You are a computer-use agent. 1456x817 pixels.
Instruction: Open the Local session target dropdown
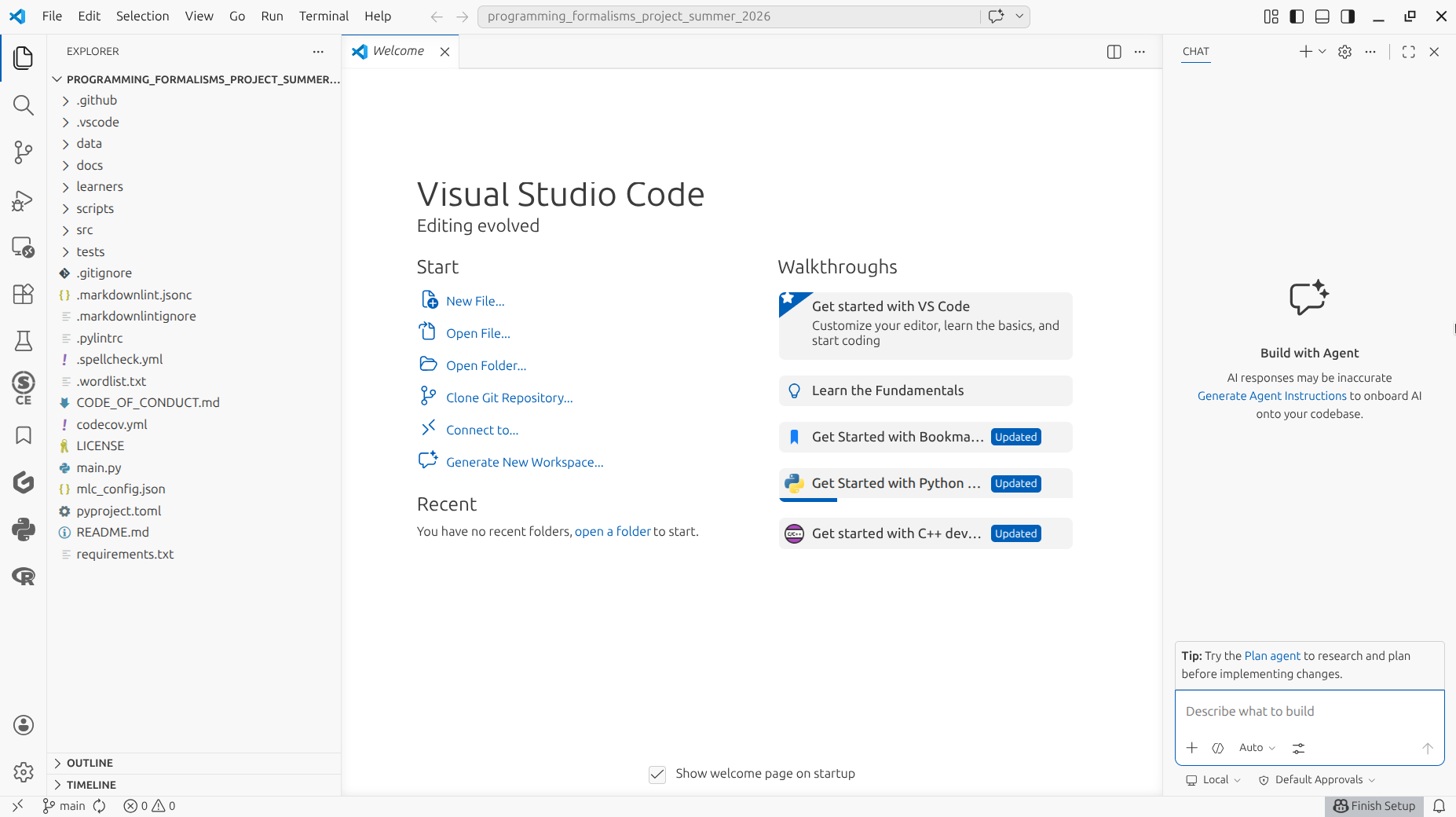click(x=1213, y=780)
